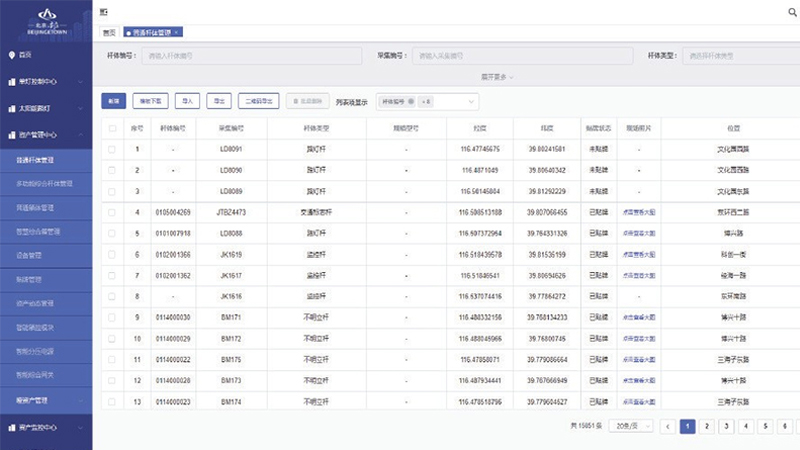Expand the 展开更多 filter section
Screen dimensions: 800x450
(x=499, y=75)
